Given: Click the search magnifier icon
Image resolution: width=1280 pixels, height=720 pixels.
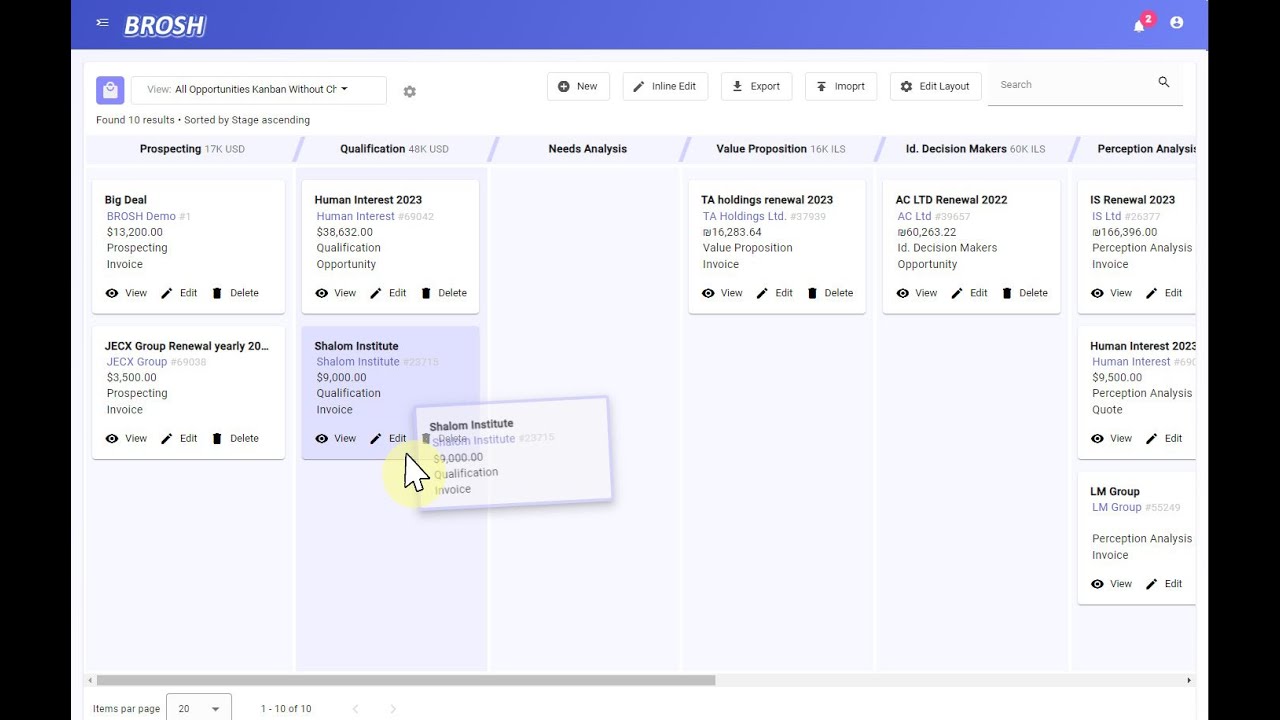Looking at the screenshot, I should click(1163, 82).
